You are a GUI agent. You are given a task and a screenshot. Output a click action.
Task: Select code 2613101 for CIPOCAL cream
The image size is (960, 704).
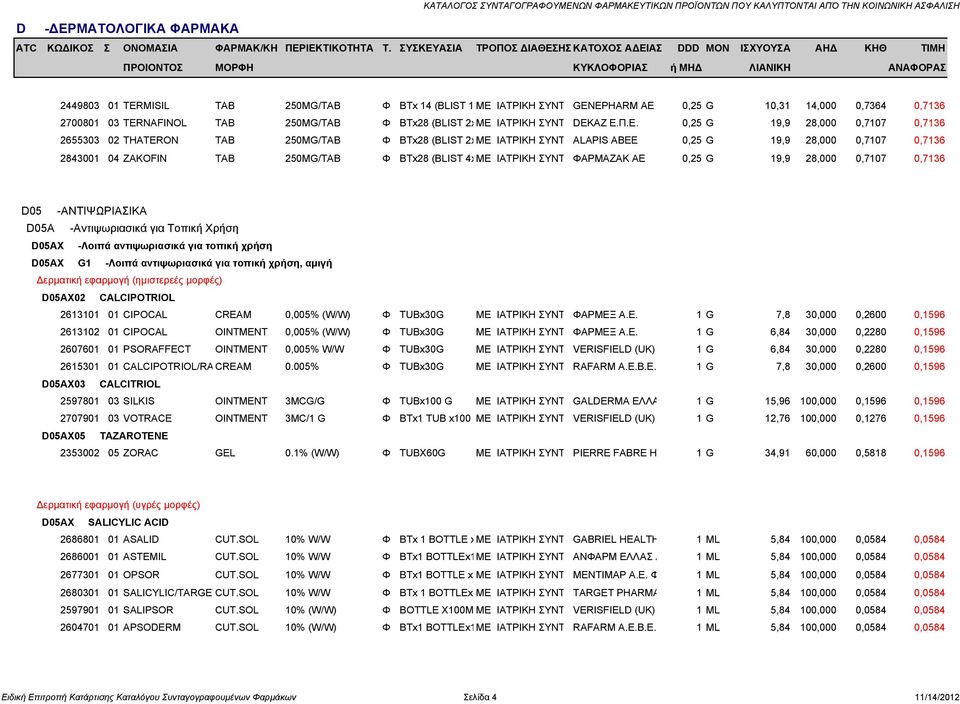[80, 315]
